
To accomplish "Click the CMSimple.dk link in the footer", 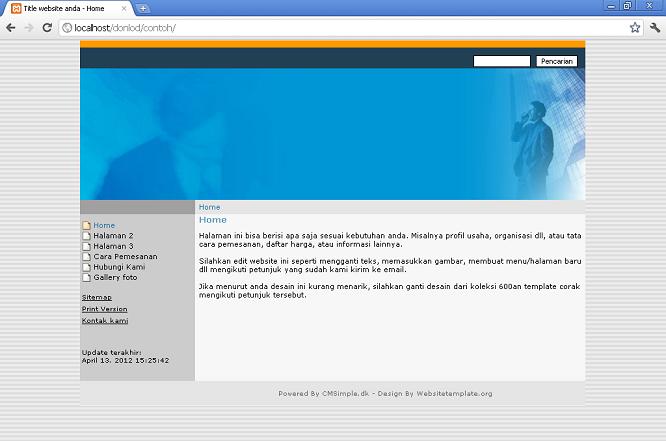I will (x=346, y=393).
